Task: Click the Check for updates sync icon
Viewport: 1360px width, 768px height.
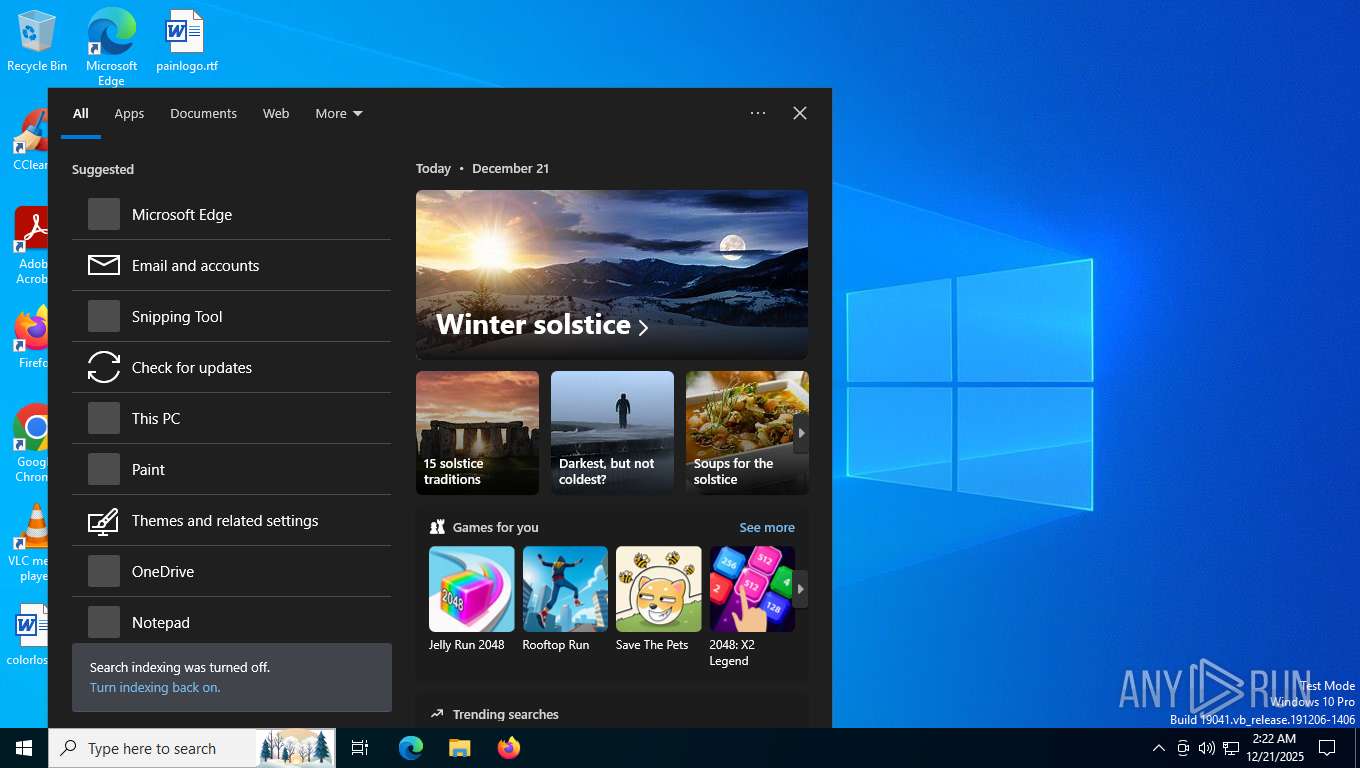Action: pyautogui.click(x=104, y=367)
